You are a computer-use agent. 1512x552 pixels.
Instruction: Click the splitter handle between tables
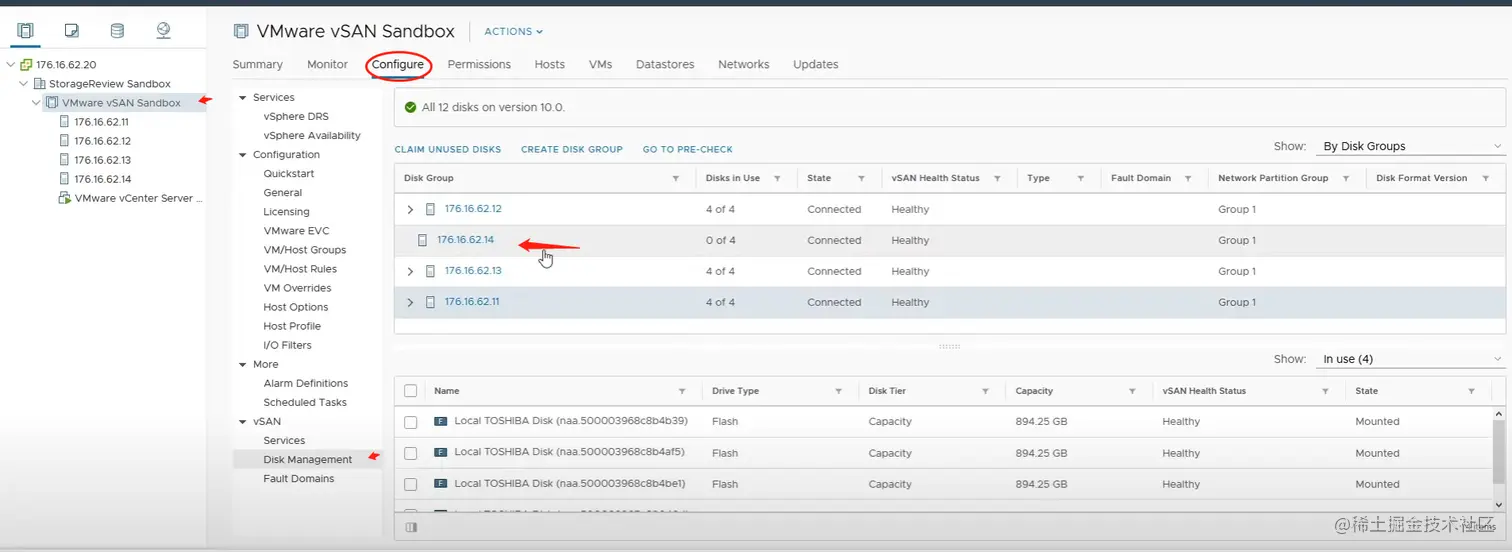950,346
